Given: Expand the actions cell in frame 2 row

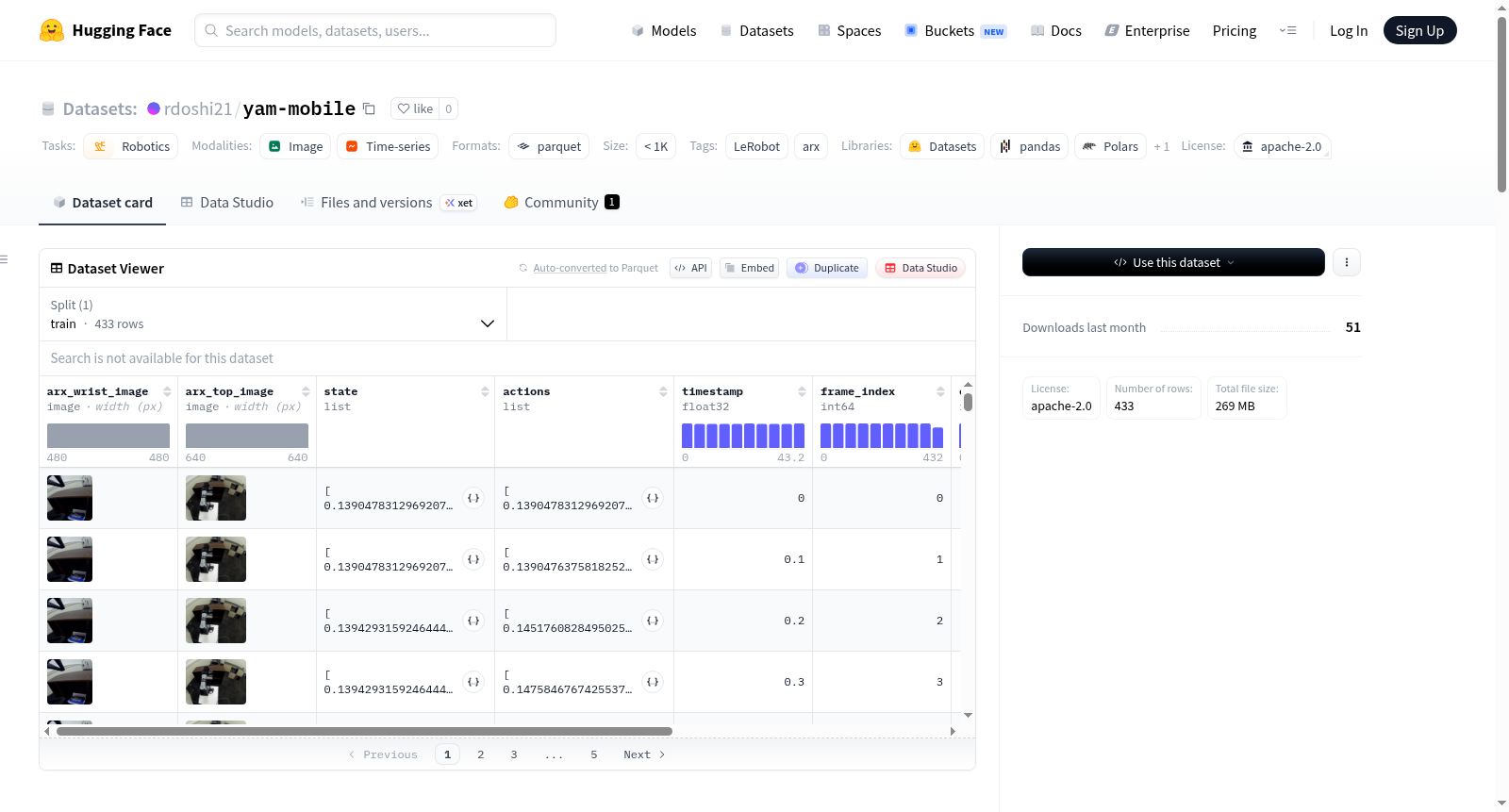Looking at the screenshot, I should tap(653, 621).
